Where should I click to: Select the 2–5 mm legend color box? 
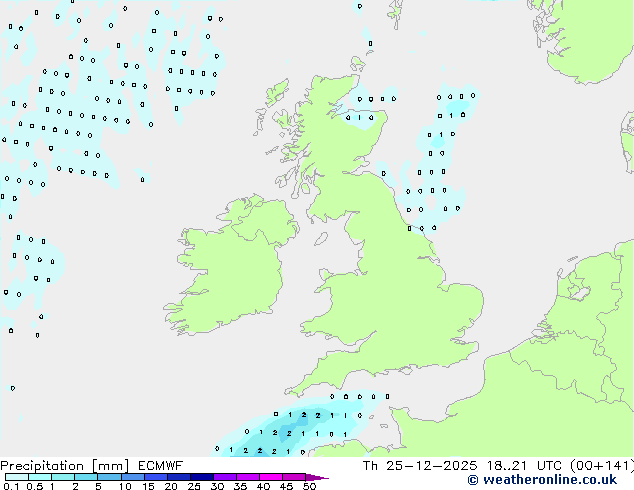click(86, 477)
